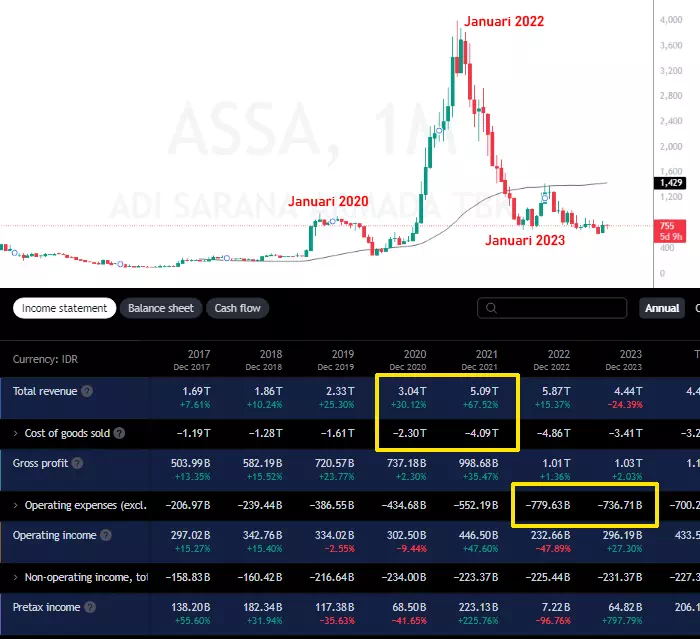Click the -231.37 B non-operating income value
Image resolution: width=700 pixels, height=639 pixels.
tap(620, 577)
